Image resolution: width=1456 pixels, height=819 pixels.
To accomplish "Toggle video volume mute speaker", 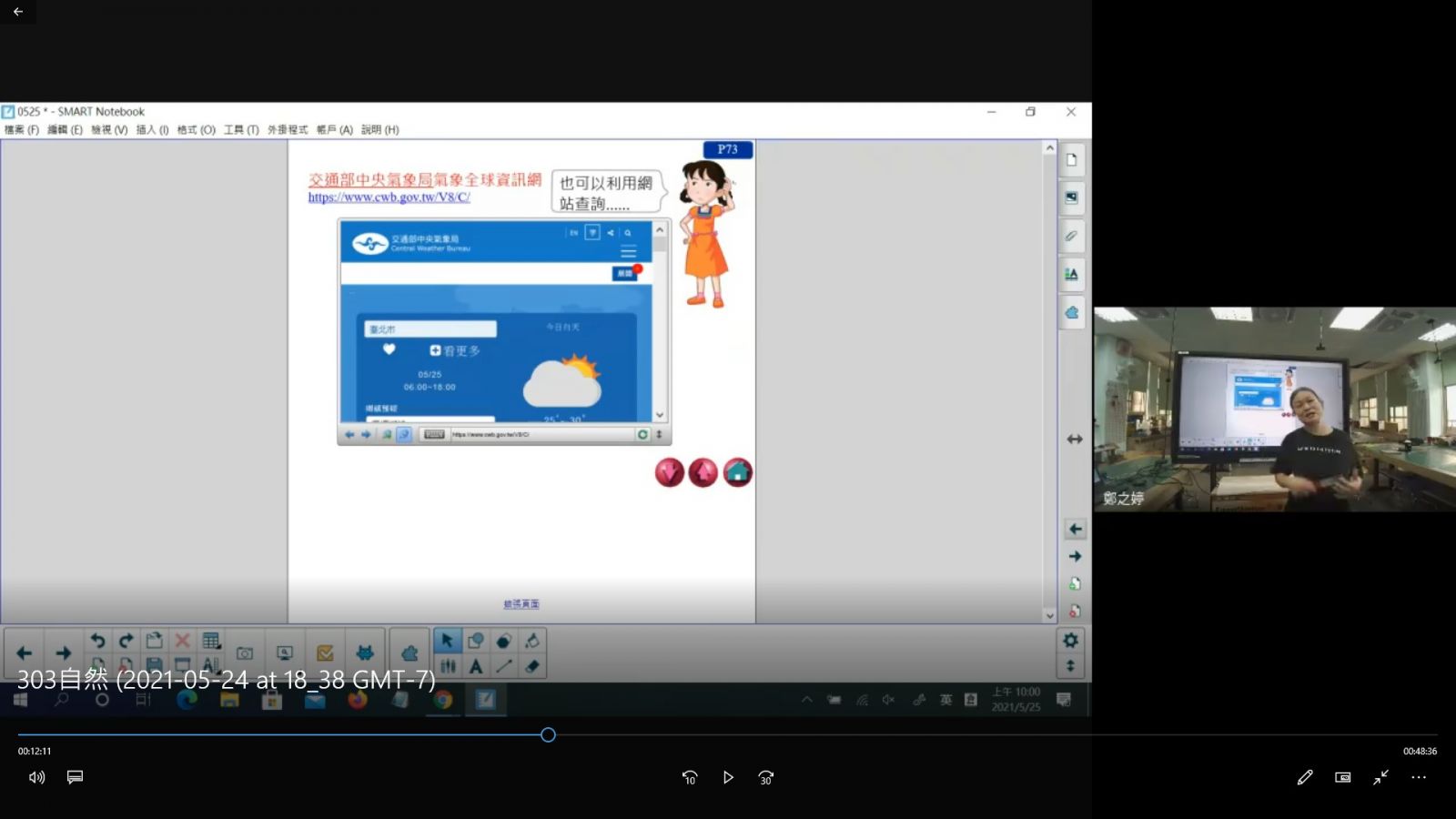I will point(36,777).
